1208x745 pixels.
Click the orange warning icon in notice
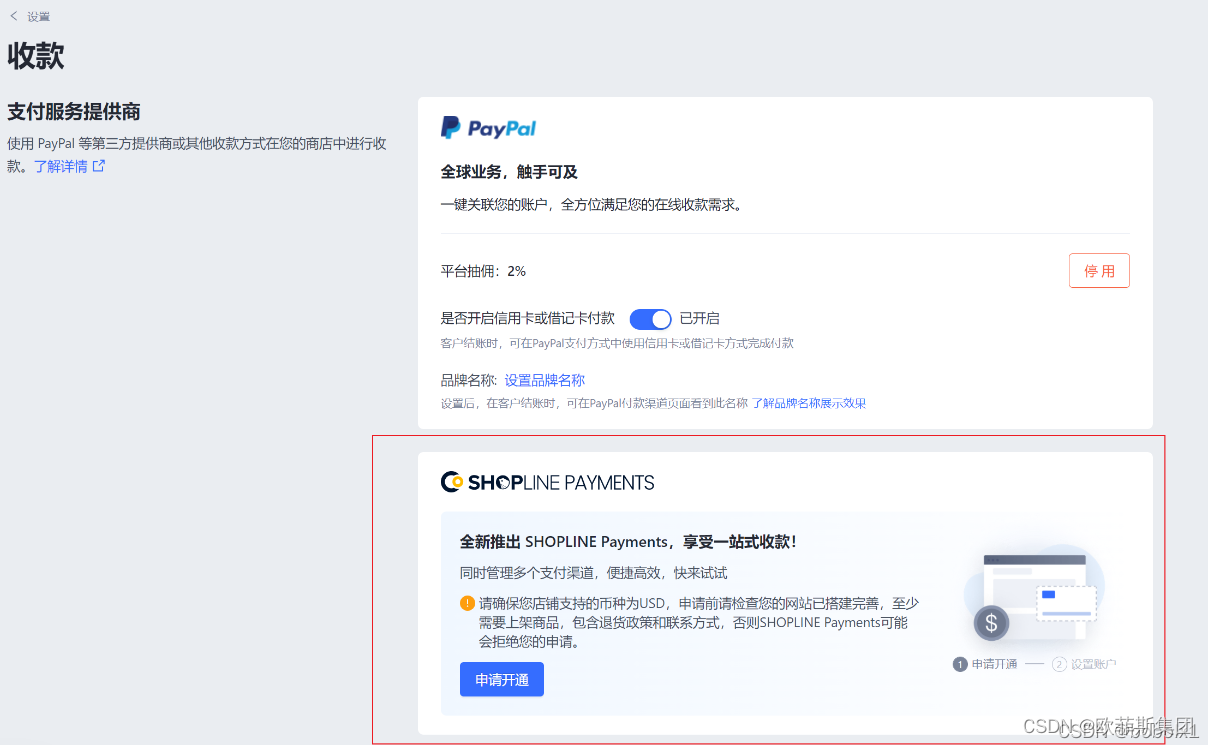coord(467,603)
